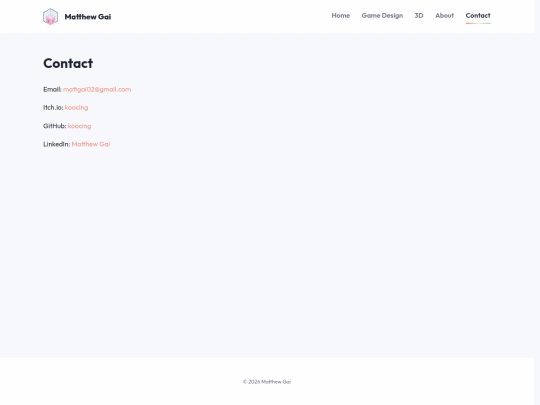
Task: Click the Contact page heading
Action: (68, 63)
